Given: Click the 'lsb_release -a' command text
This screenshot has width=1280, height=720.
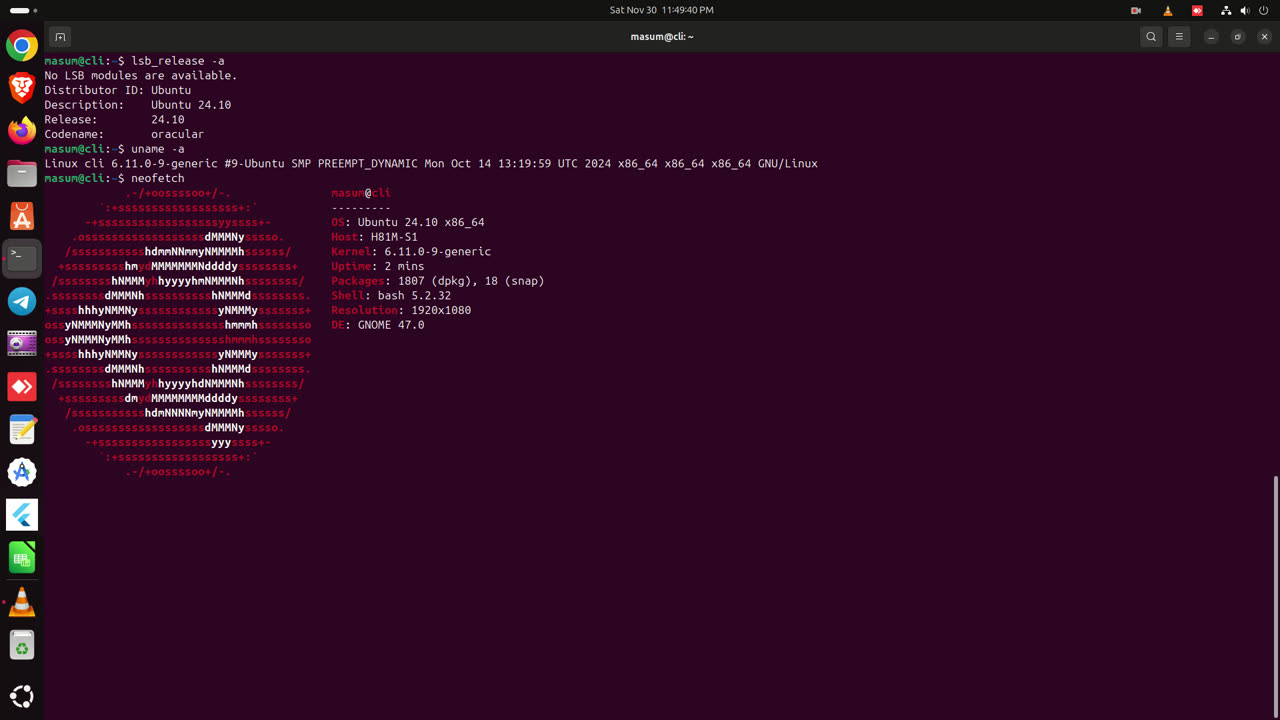Looking at the screenshot, I should point(178,61).
